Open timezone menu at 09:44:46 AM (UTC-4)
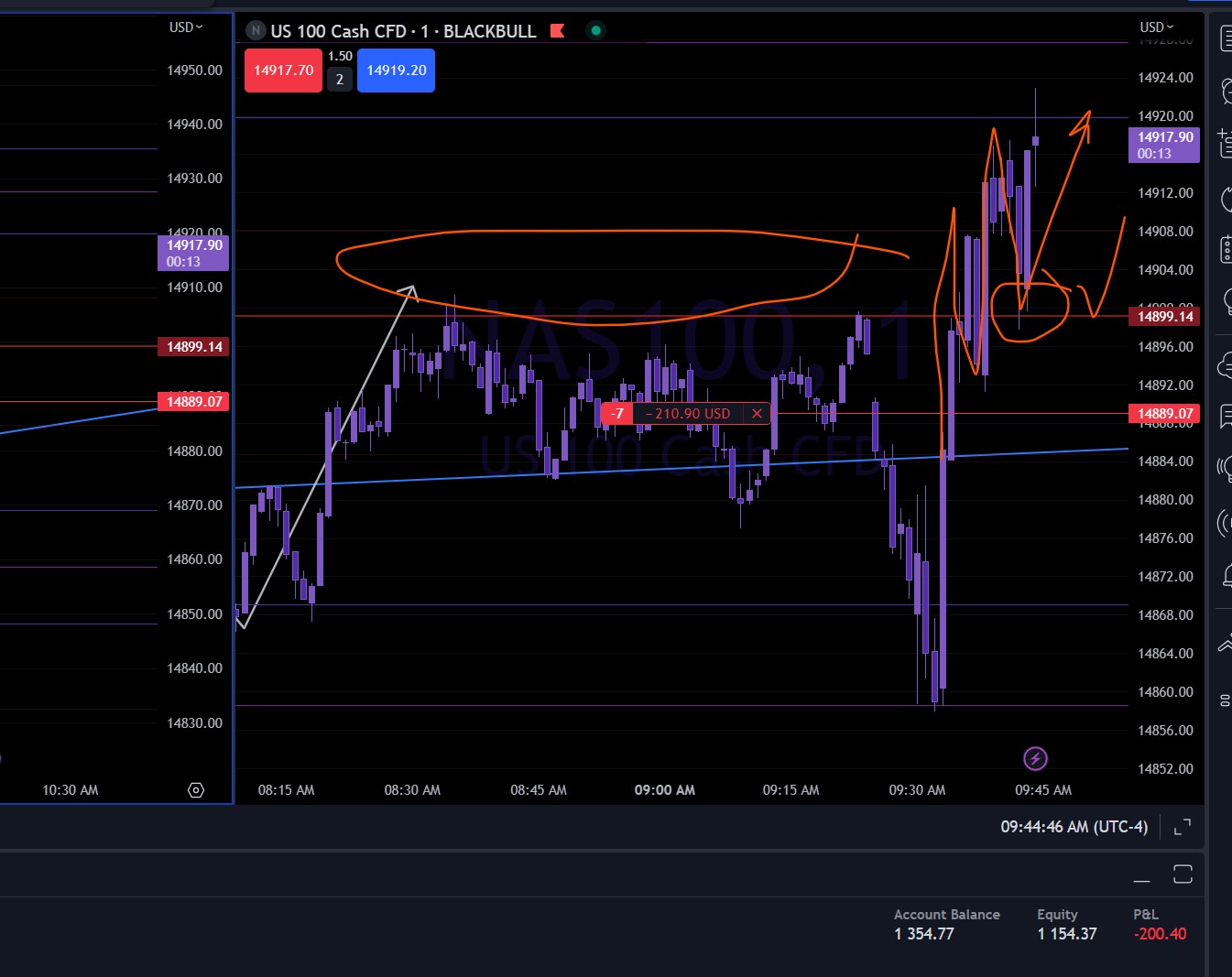Viewport: 1232px width, 977px height. coord(1074,827)
